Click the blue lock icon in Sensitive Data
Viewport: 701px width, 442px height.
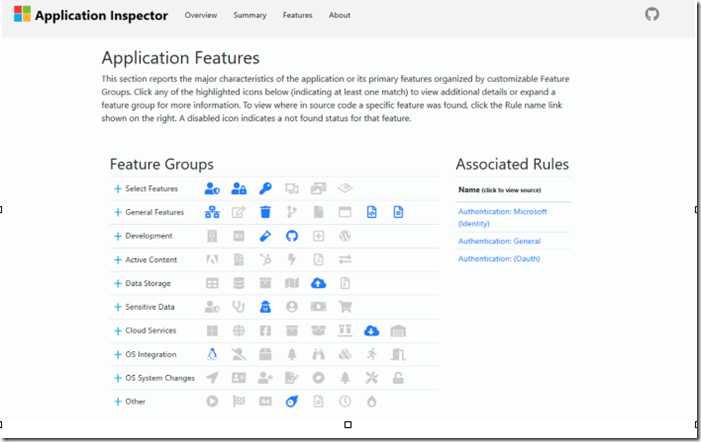point(265,307)
